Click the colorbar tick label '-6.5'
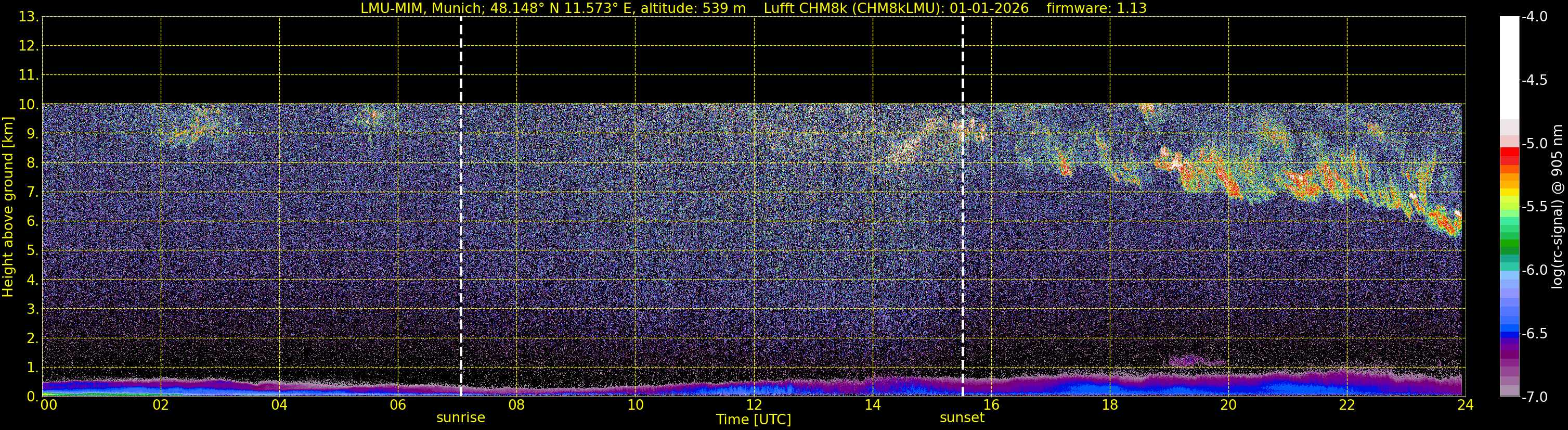The width and height of the screenshot is (1568, 430). pos(1534,334)
